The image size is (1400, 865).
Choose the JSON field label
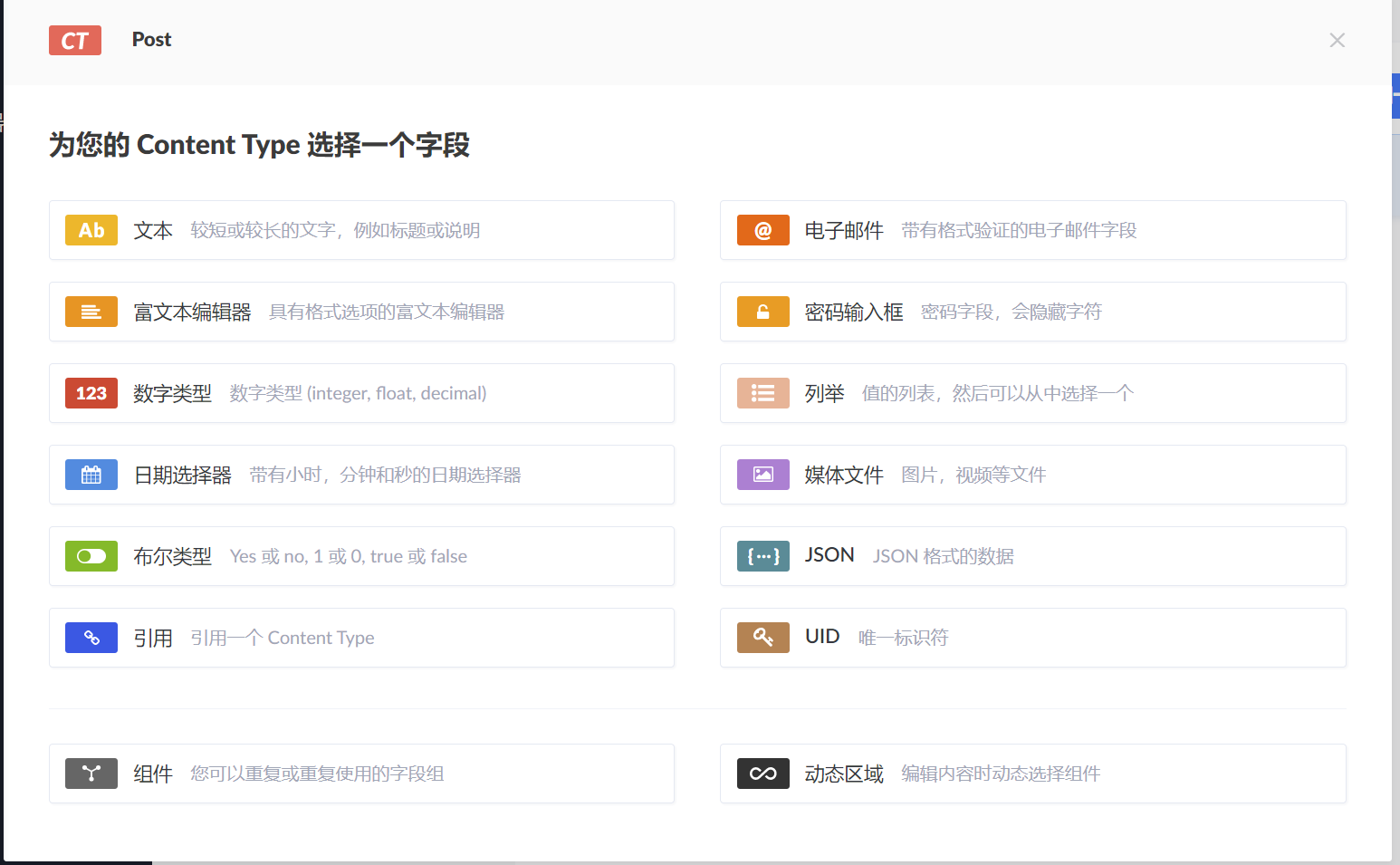(829, 555)
